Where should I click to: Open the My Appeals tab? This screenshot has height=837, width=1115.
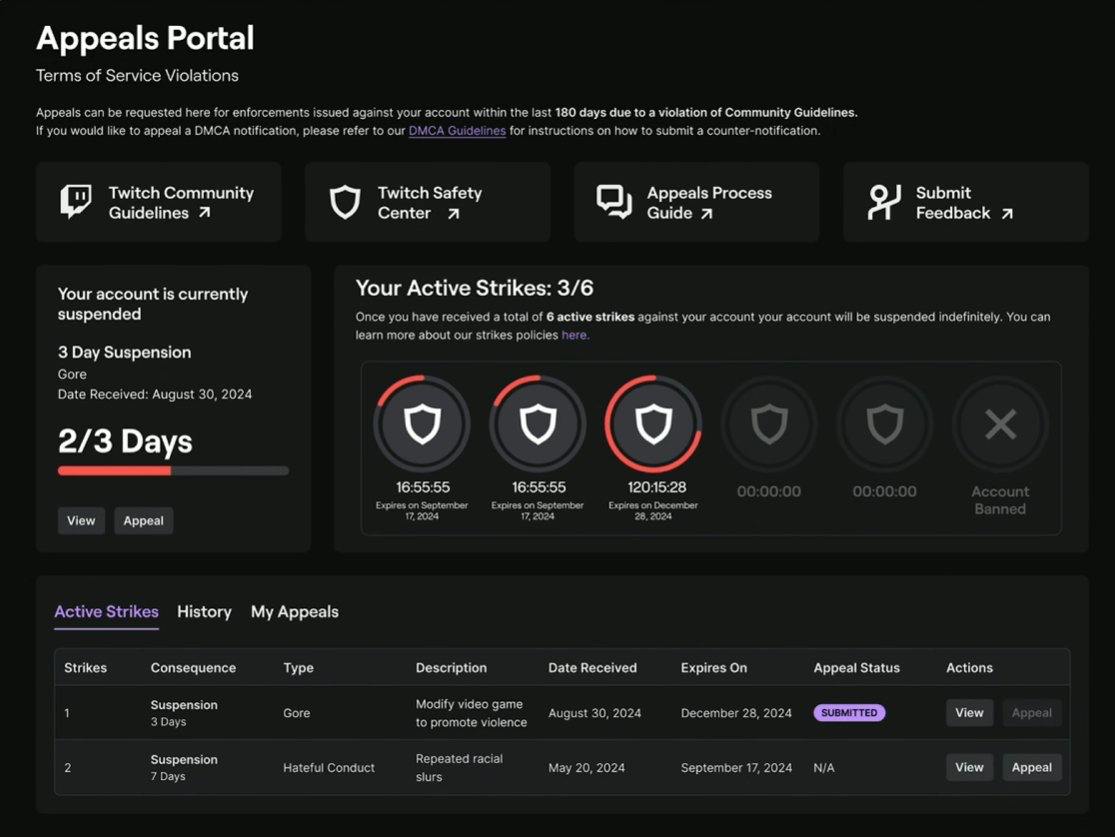pyautogui.click(x=294, y=612)
